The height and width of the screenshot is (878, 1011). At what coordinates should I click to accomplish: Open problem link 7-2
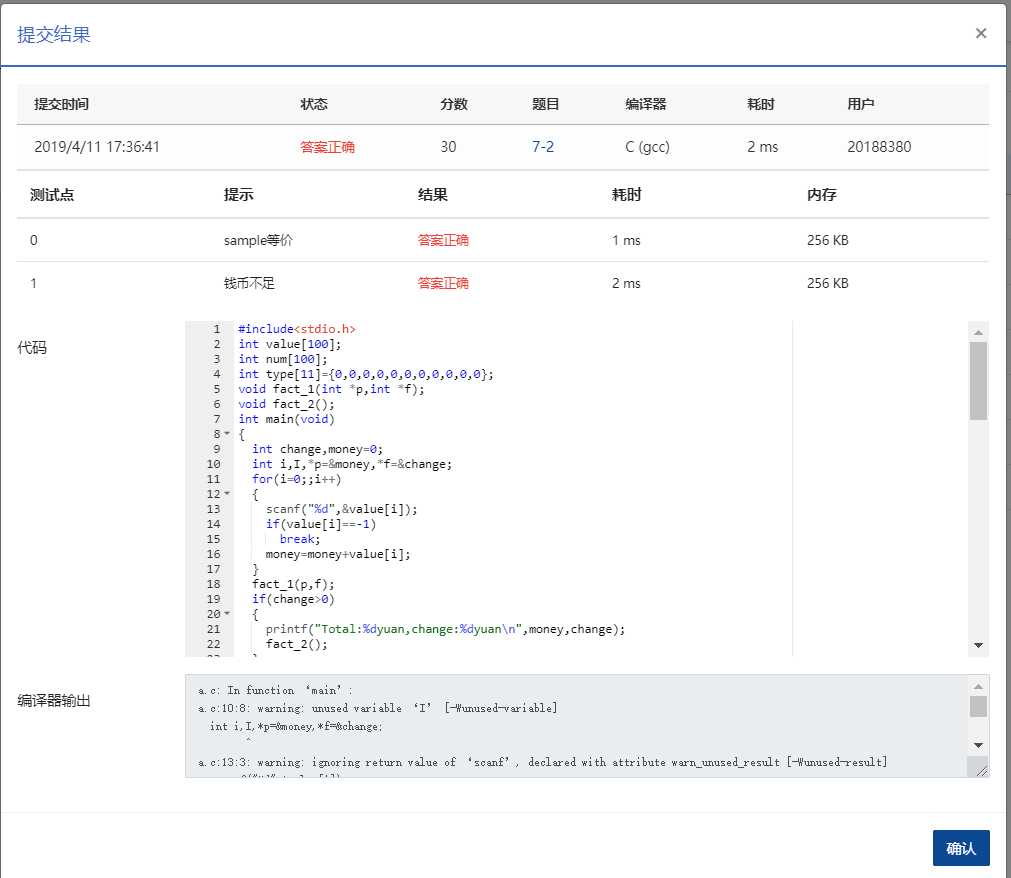coord(542,147)
